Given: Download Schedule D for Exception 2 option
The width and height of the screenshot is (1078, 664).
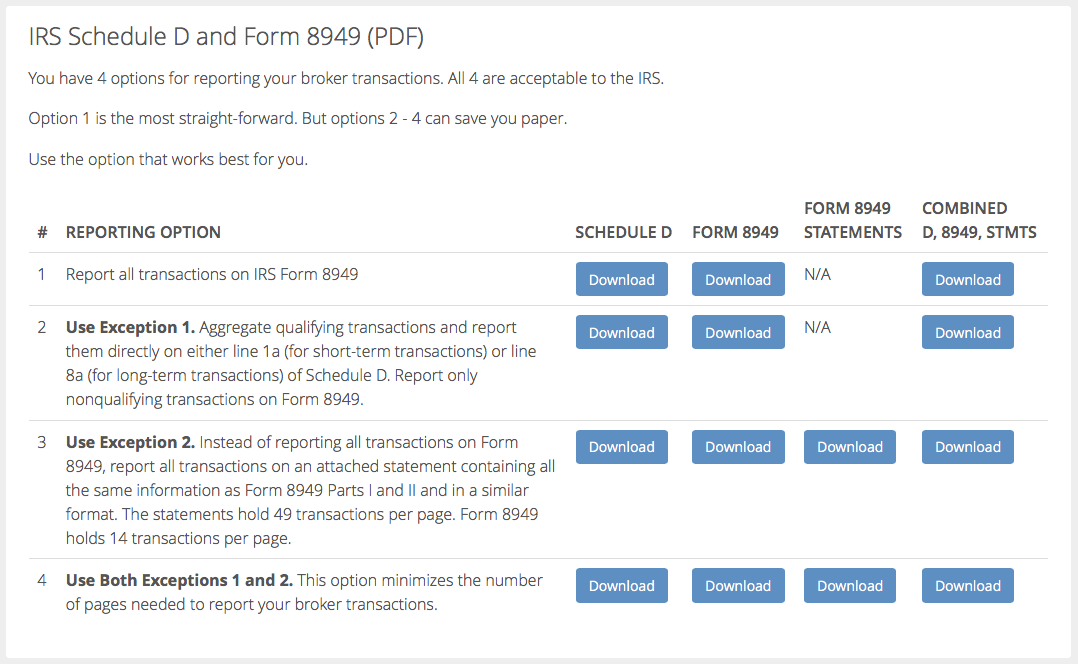Looking at the screenshot, I should [622, 447].
